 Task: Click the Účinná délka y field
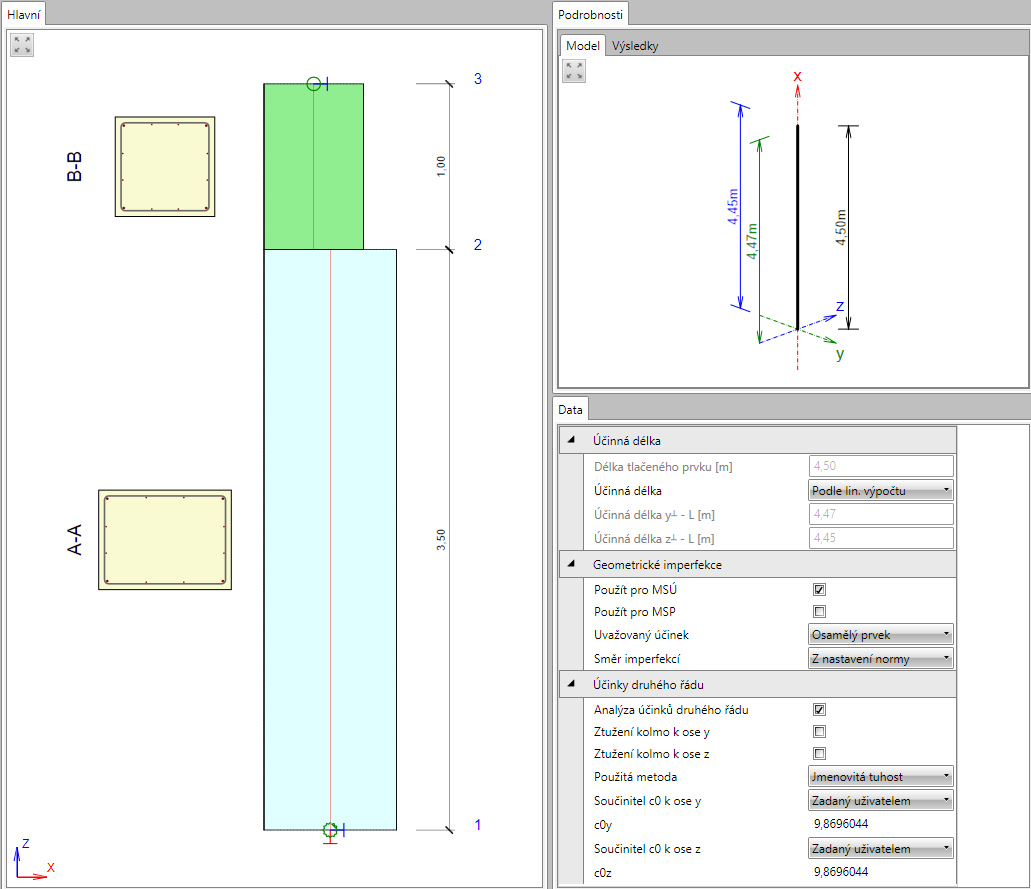[881, 514]
